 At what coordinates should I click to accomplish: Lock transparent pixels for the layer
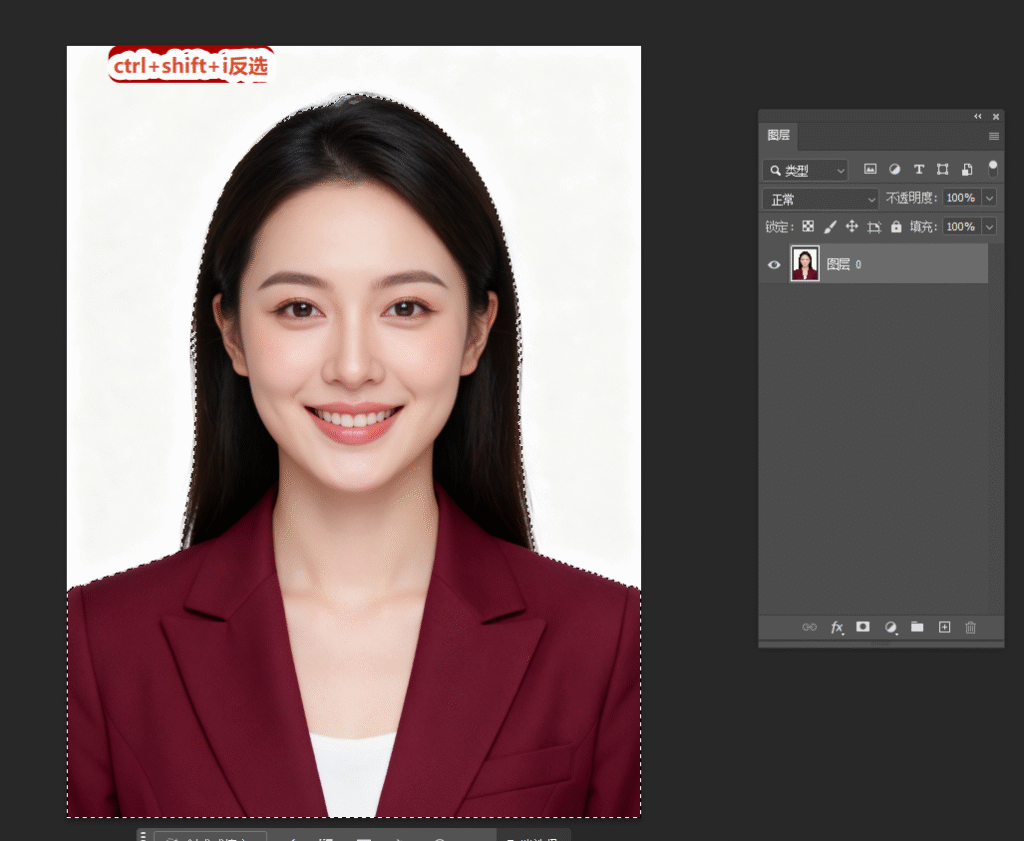(808, 227)
